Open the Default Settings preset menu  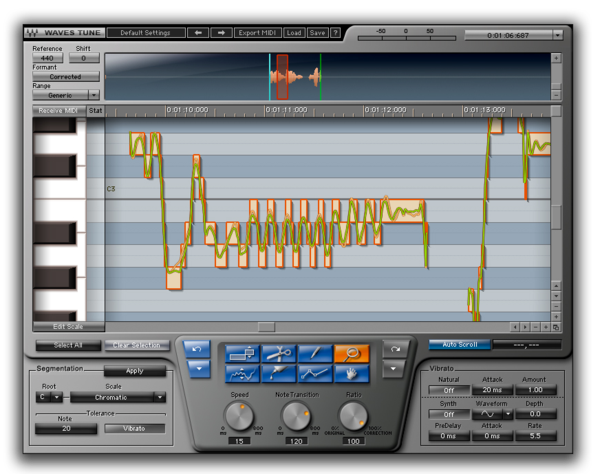(146, 33)
